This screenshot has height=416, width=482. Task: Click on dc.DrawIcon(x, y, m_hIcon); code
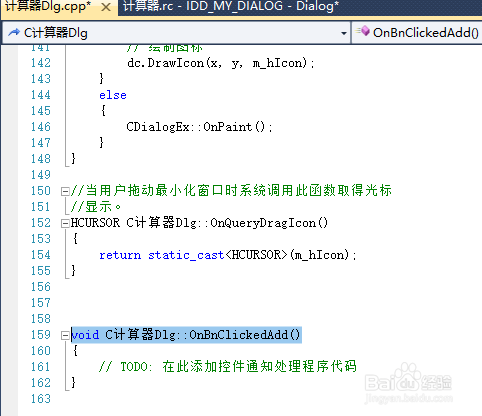point(221,63)
